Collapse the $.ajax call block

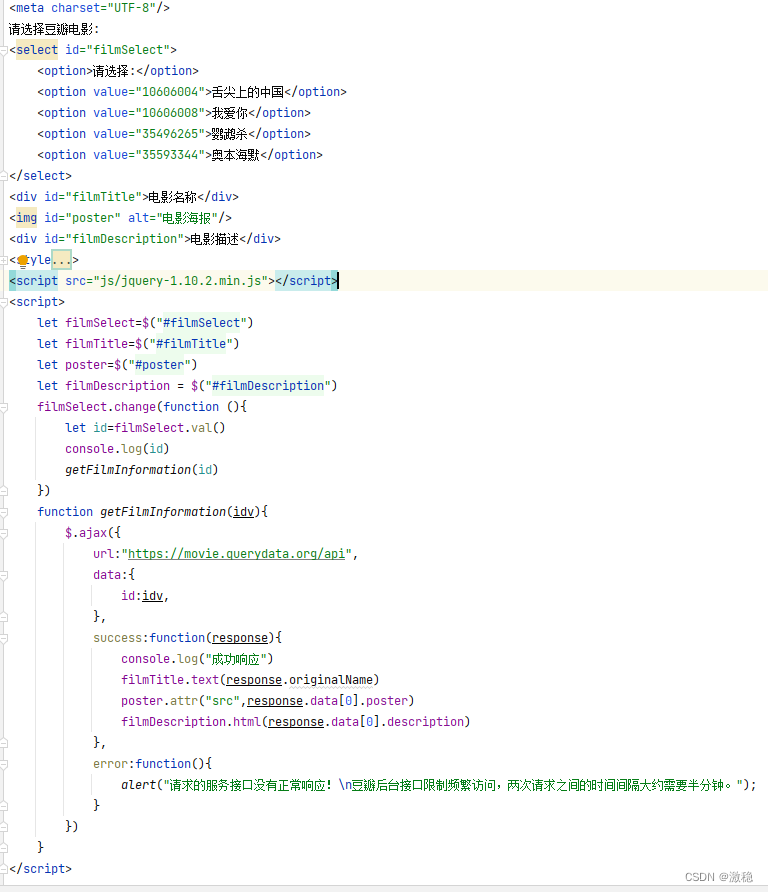point(4,534)
